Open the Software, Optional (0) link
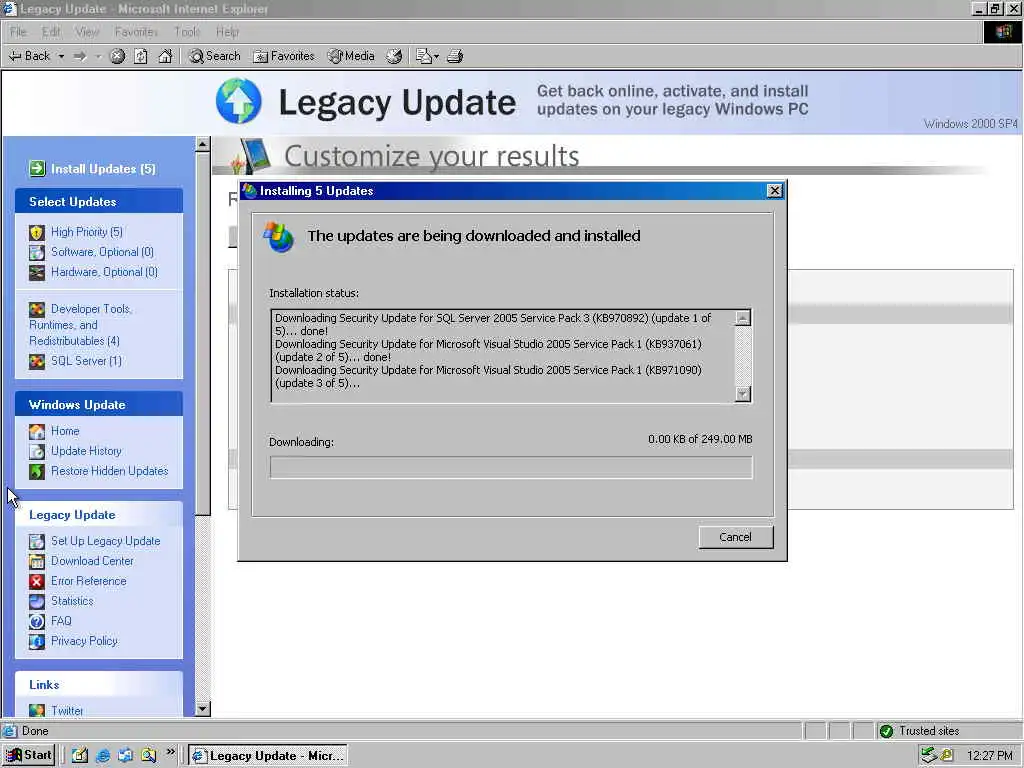Screen dimensions: 1024x768 (103, 252)
